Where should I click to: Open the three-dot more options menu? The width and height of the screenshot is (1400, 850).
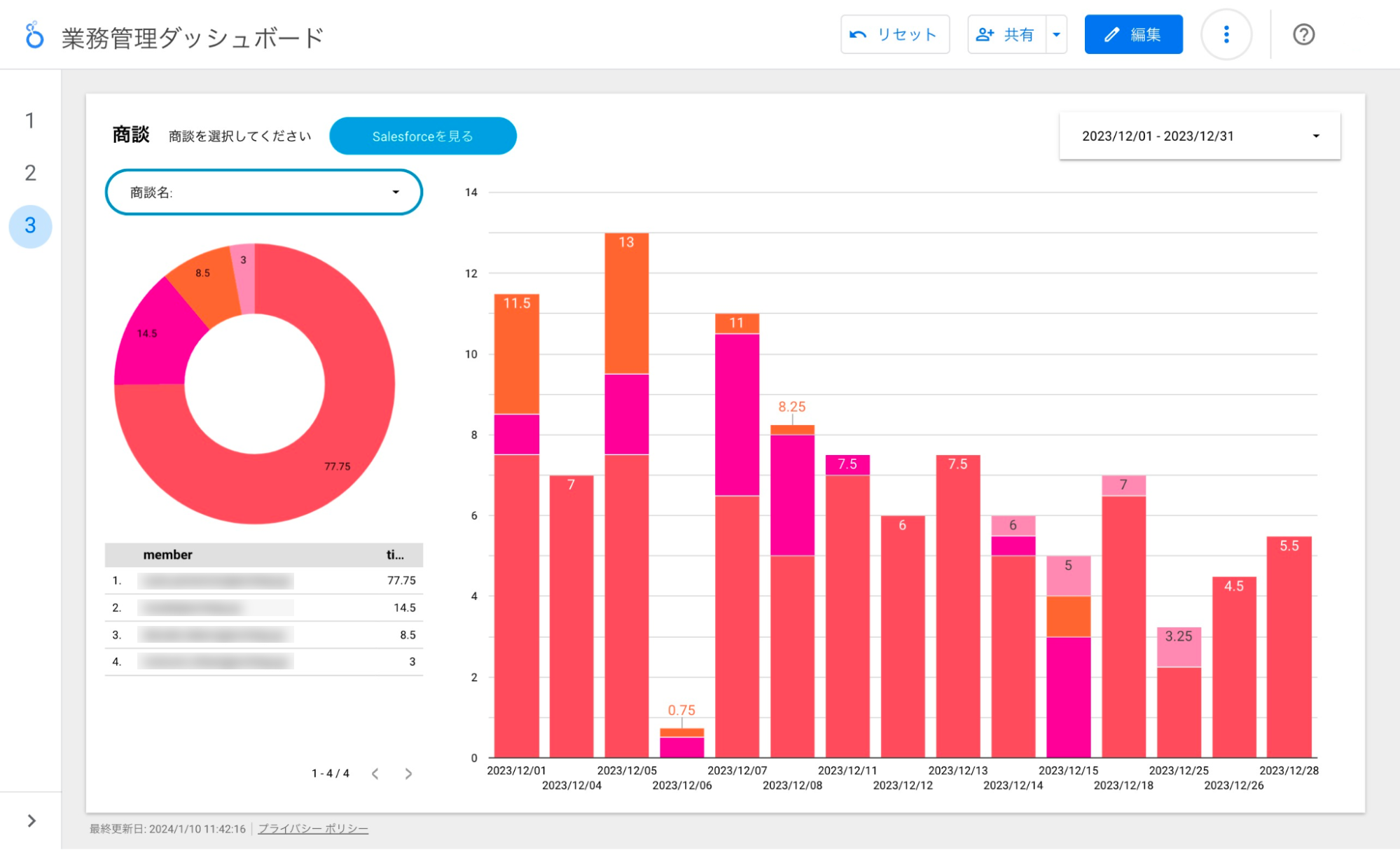(x=1226, y=35)
